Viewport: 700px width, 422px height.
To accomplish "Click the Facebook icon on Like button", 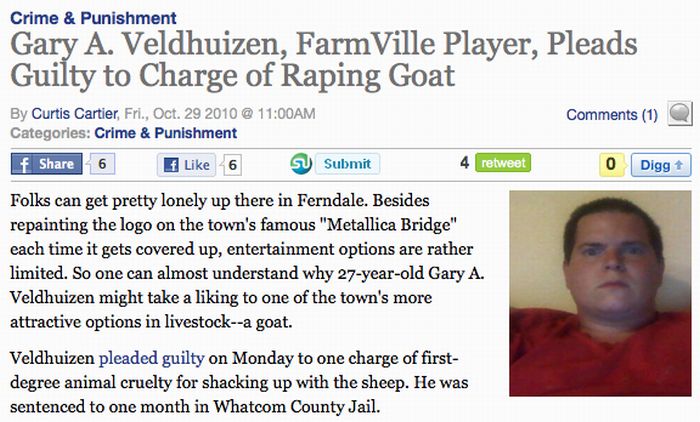I will tap(171, 165).
